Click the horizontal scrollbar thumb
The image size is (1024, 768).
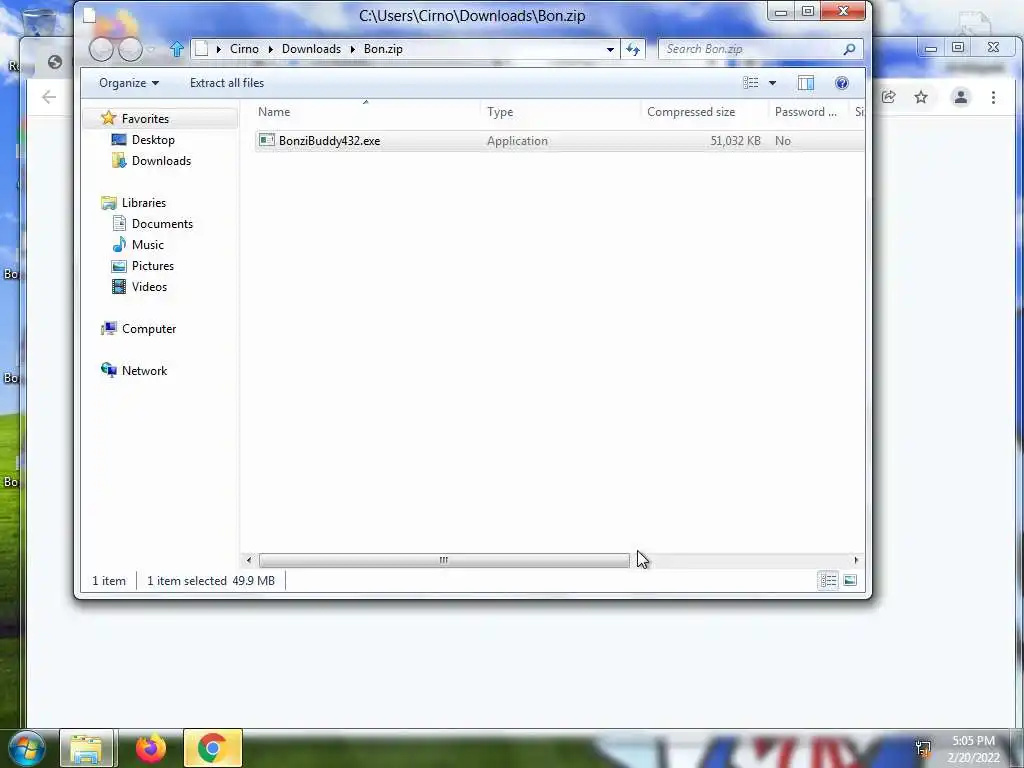(x=444, y=560)
